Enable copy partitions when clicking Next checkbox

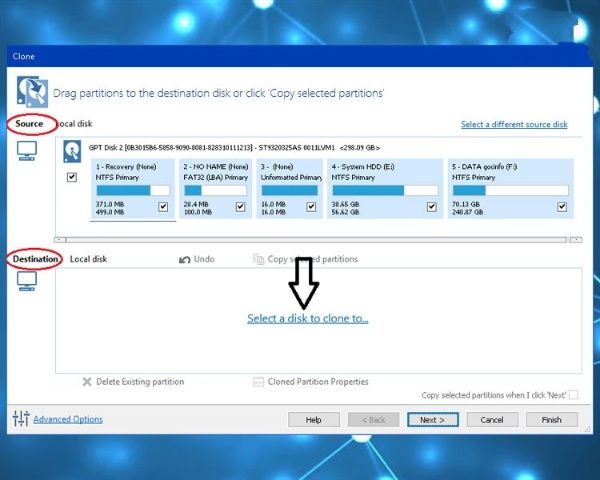(x=573, y=395)
